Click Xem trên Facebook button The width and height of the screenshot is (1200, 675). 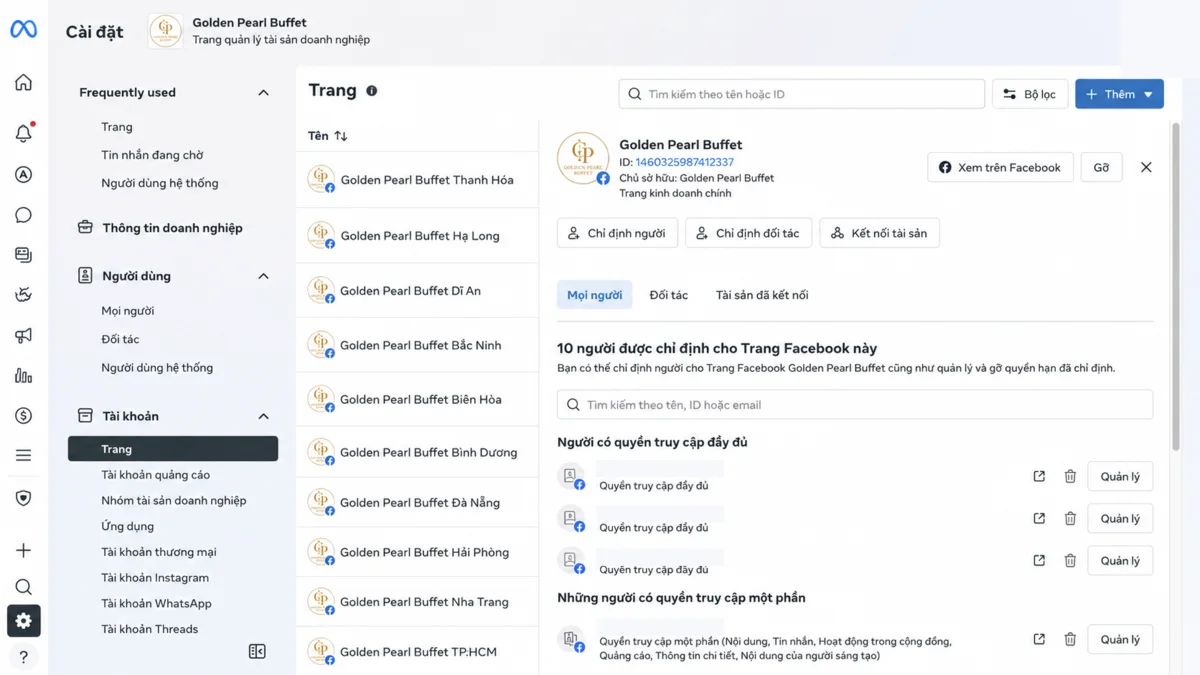[1000, 167]
